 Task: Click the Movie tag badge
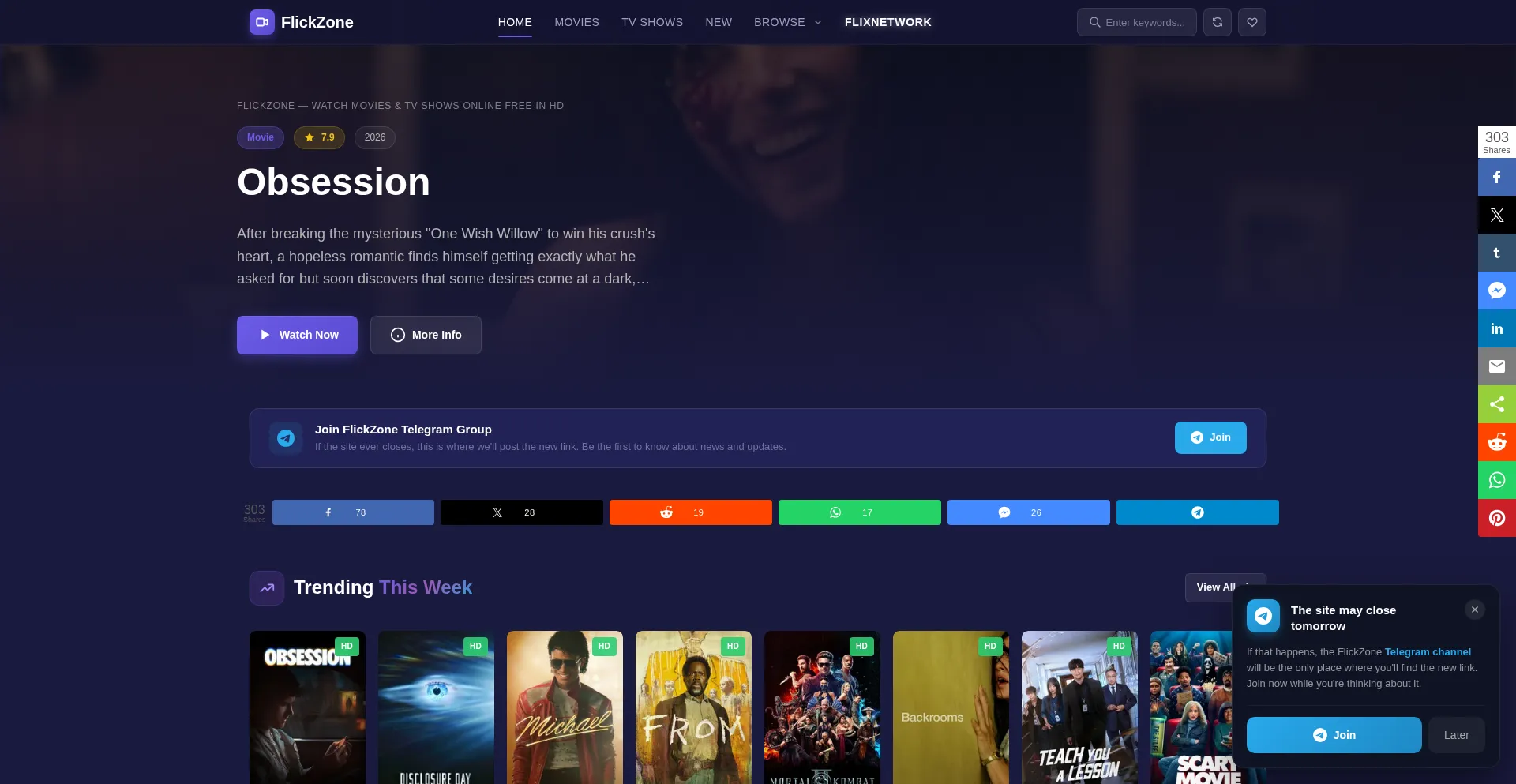[x=261, y=137]
